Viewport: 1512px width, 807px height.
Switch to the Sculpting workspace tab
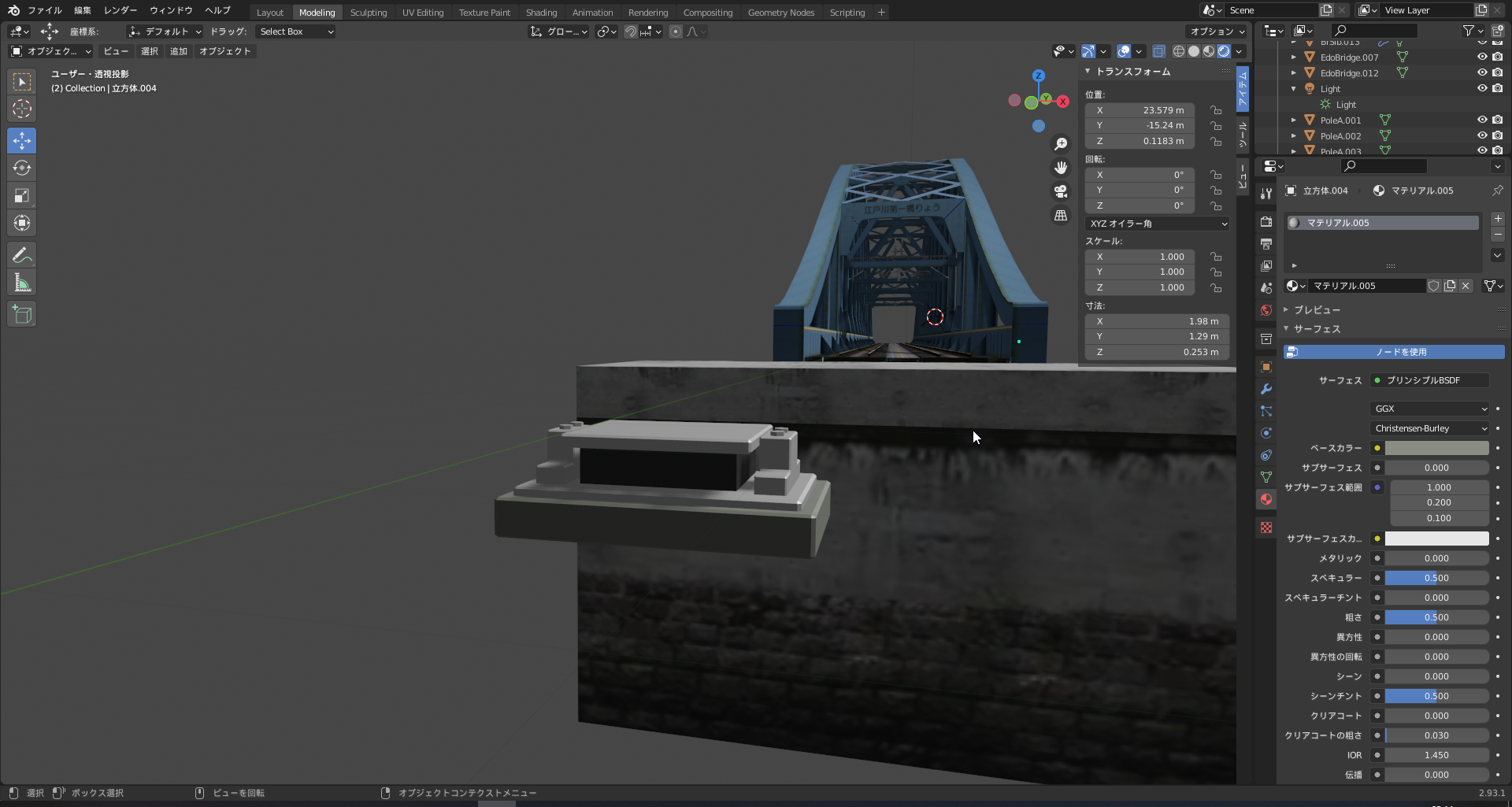[368, 13]
